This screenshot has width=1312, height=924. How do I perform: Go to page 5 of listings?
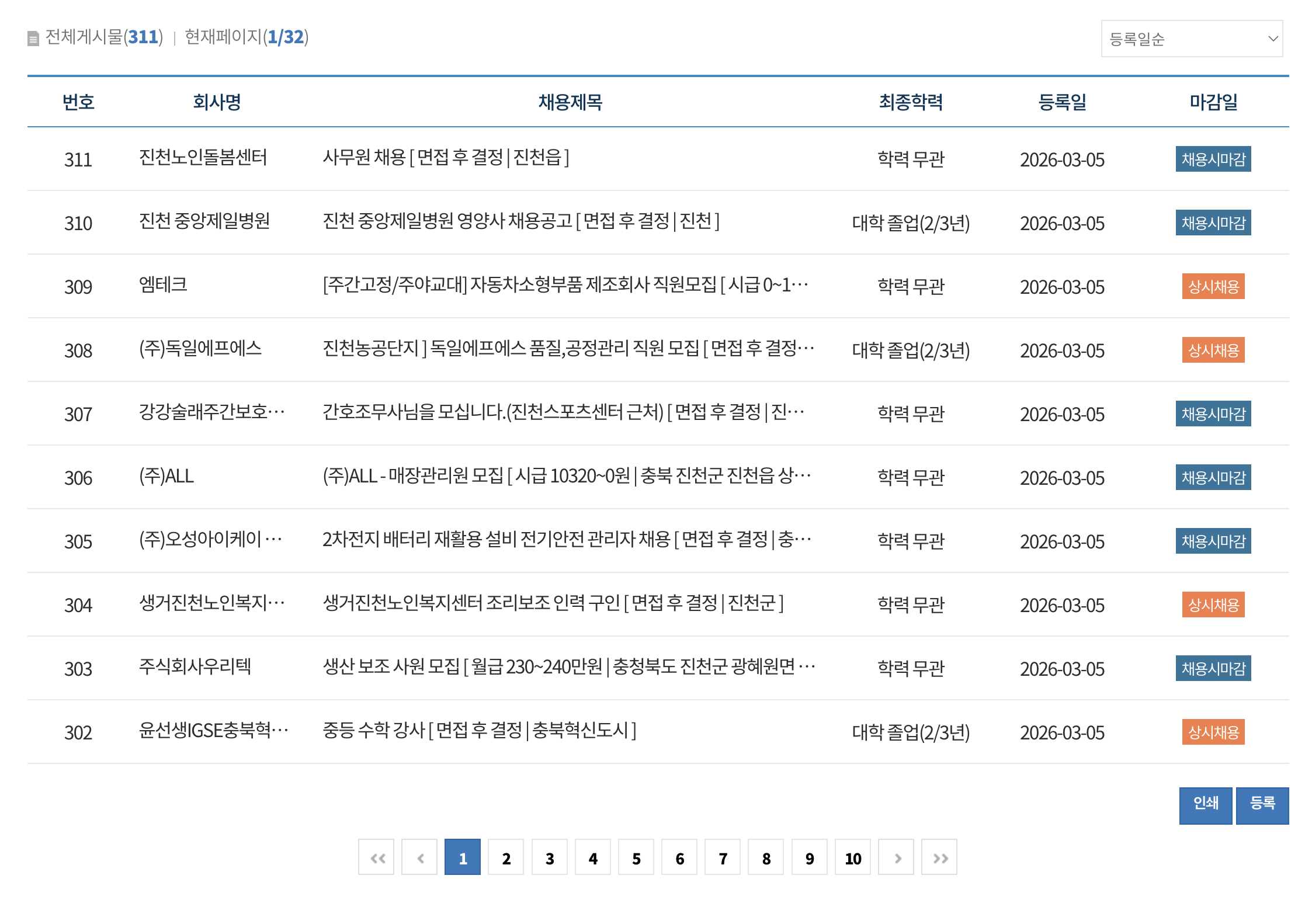636,857
